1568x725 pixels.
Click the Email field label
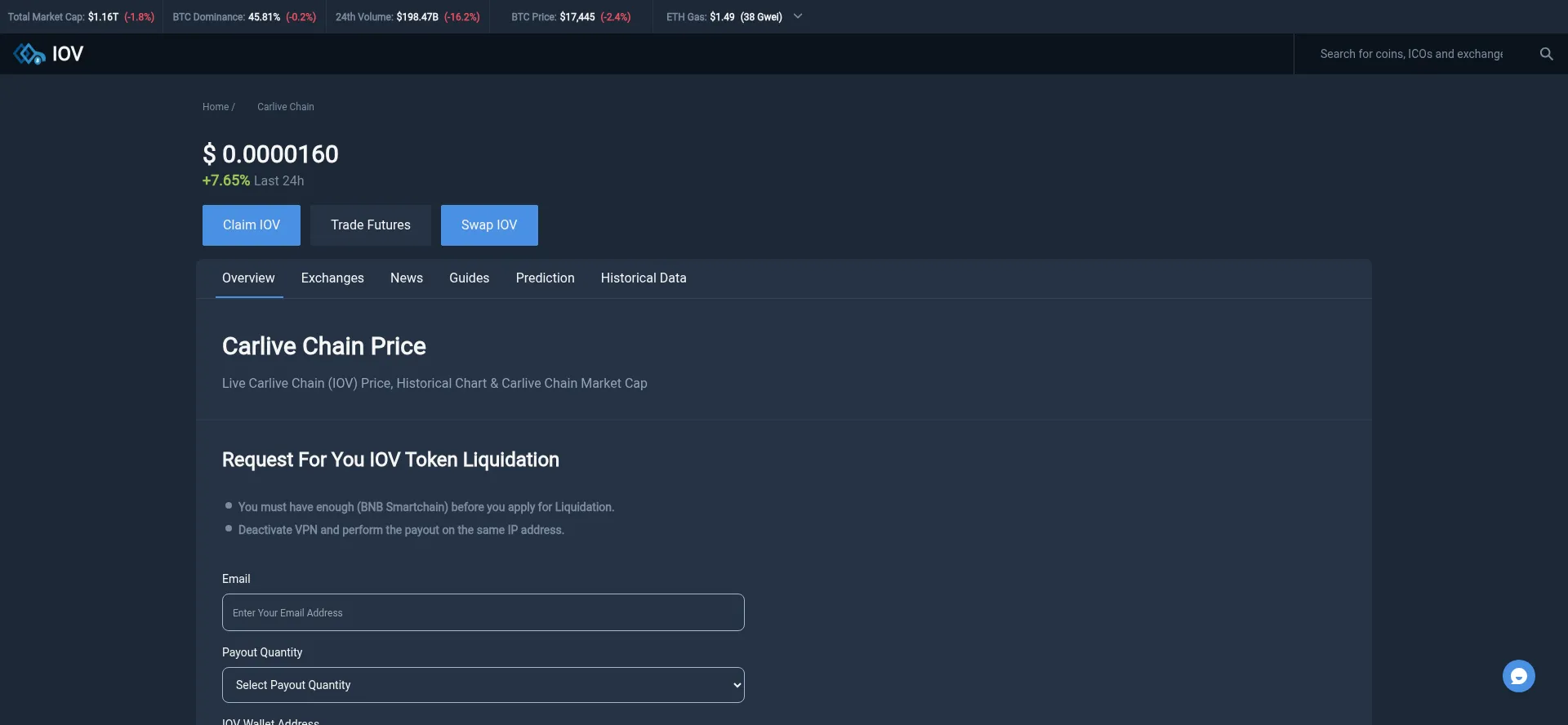236,579
